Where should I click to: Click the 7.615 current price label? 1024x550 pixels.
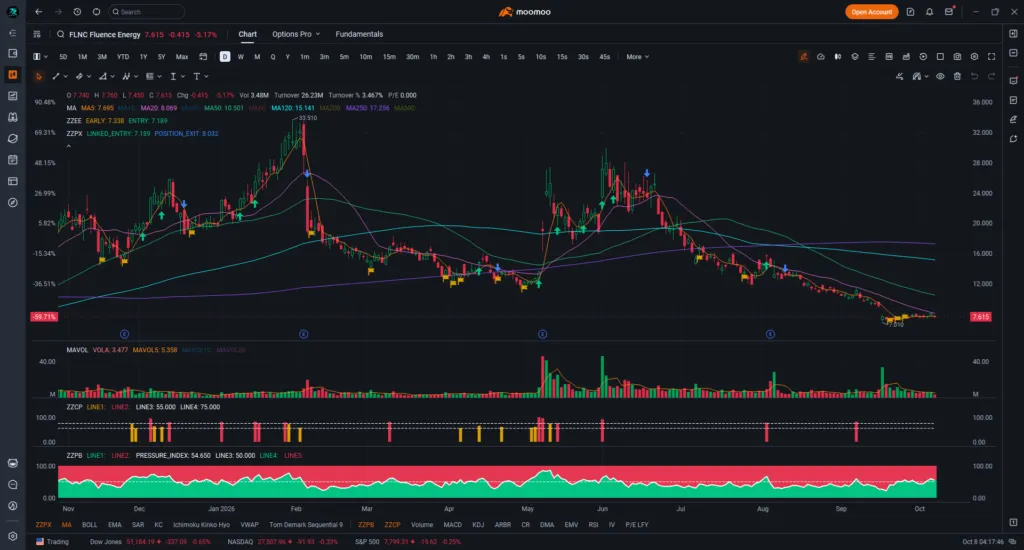(980, 317)
